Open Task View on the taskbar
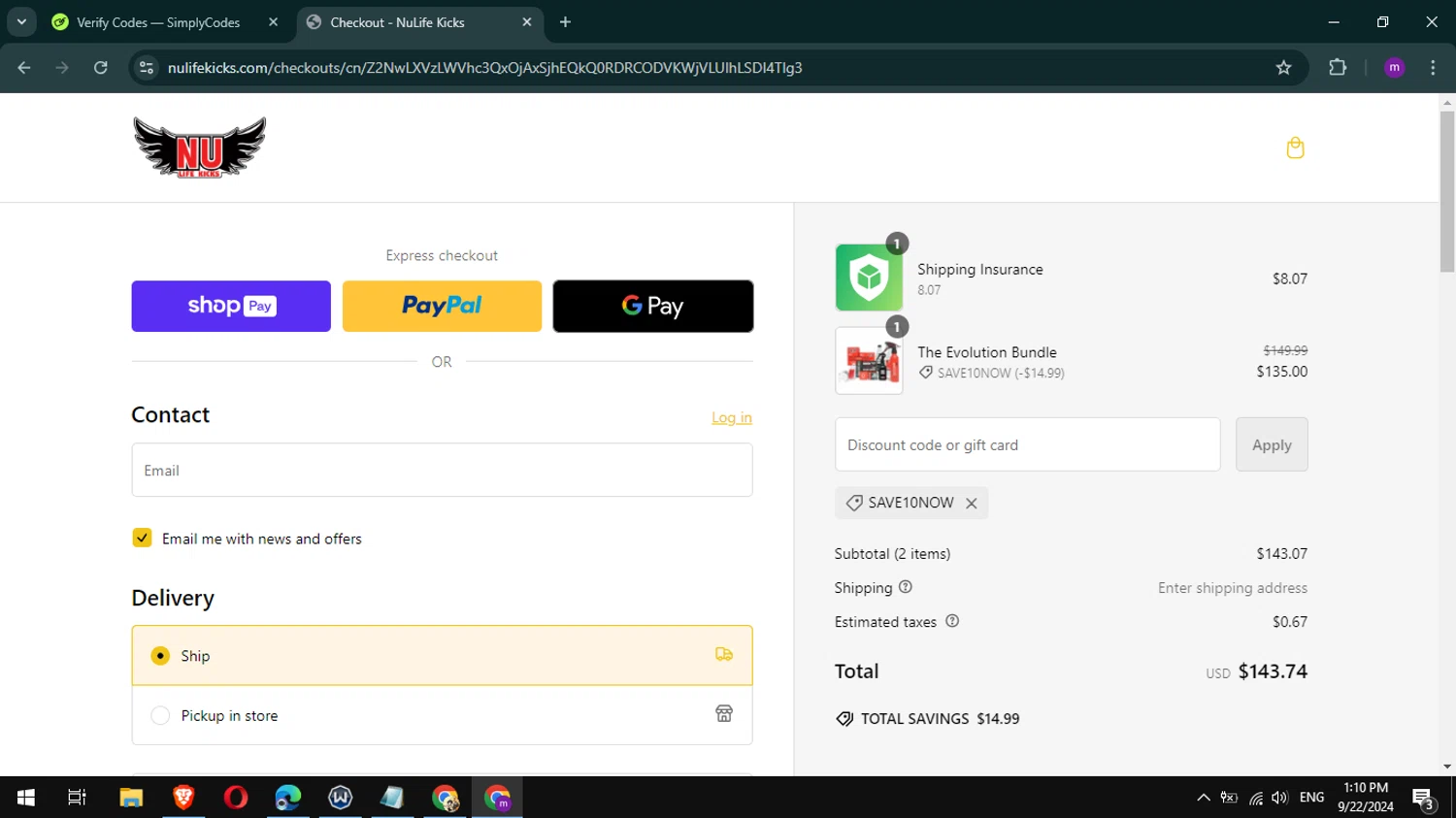The height and width of the screenshot is (818, 1456). (x=77, y=797)
